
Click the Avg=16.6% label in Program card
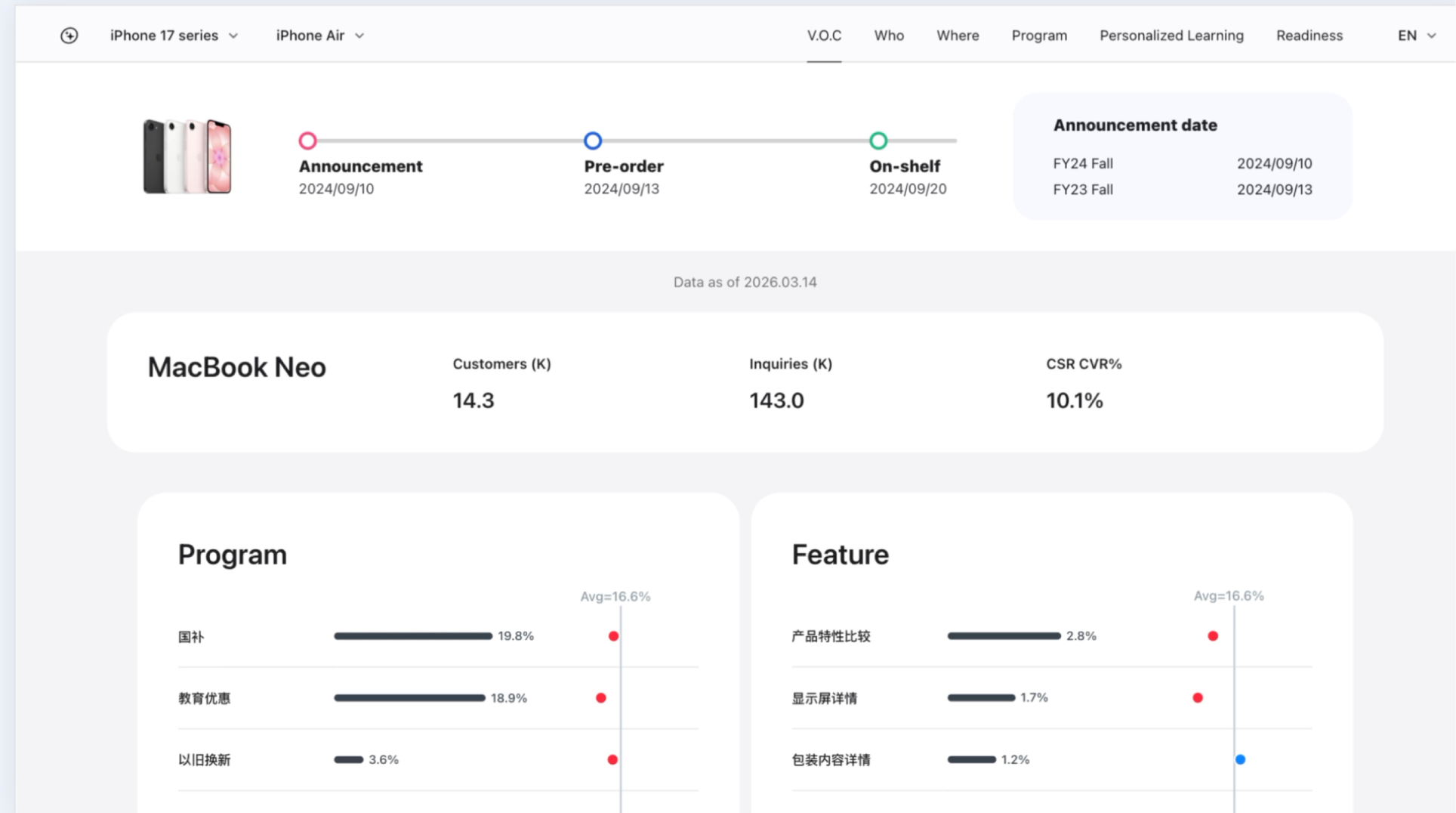pyautogui.click(x=615, y=597)
